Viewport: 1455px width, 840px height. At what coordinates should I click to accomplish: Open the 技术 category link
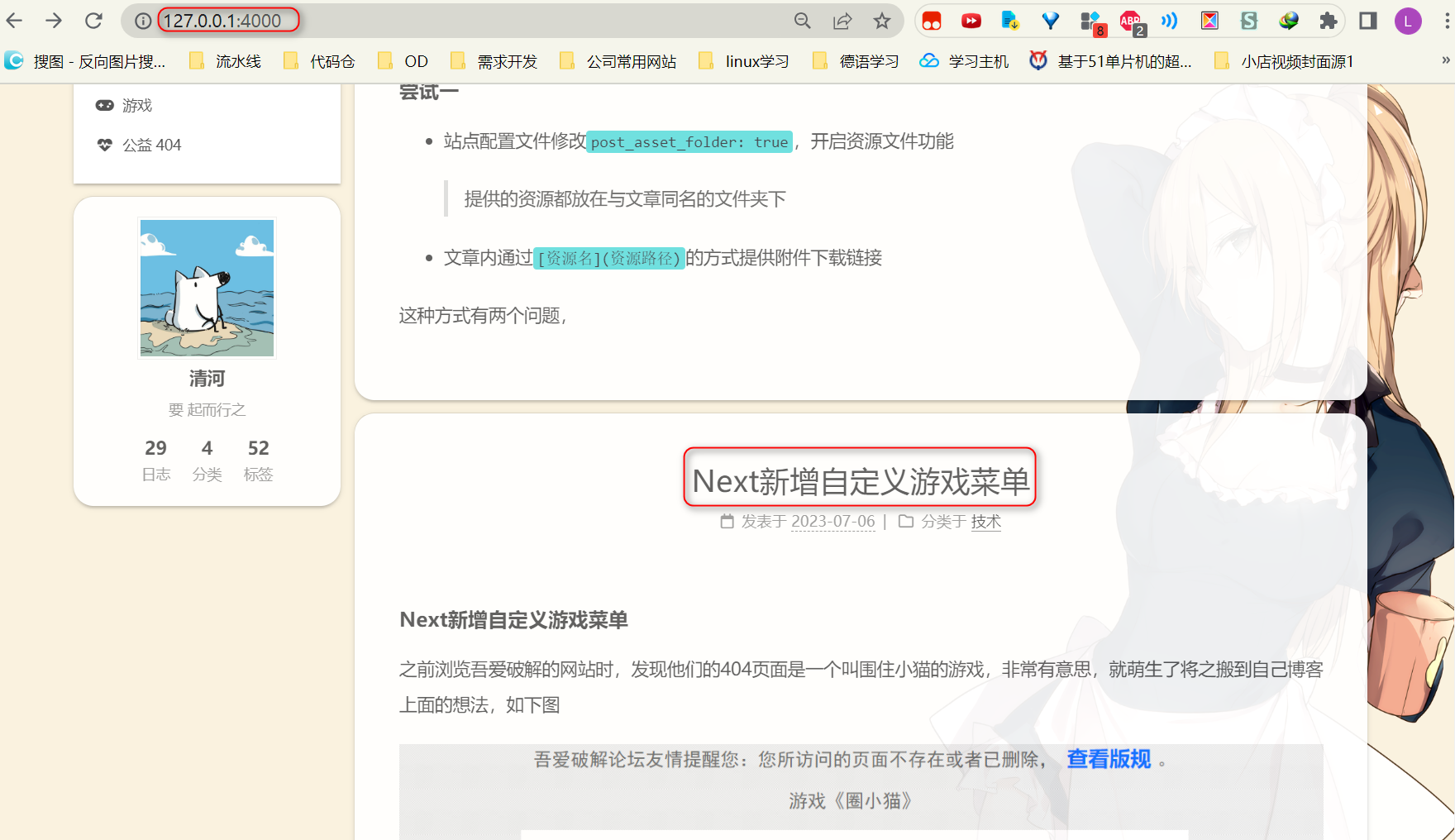[x=985, y=522]
